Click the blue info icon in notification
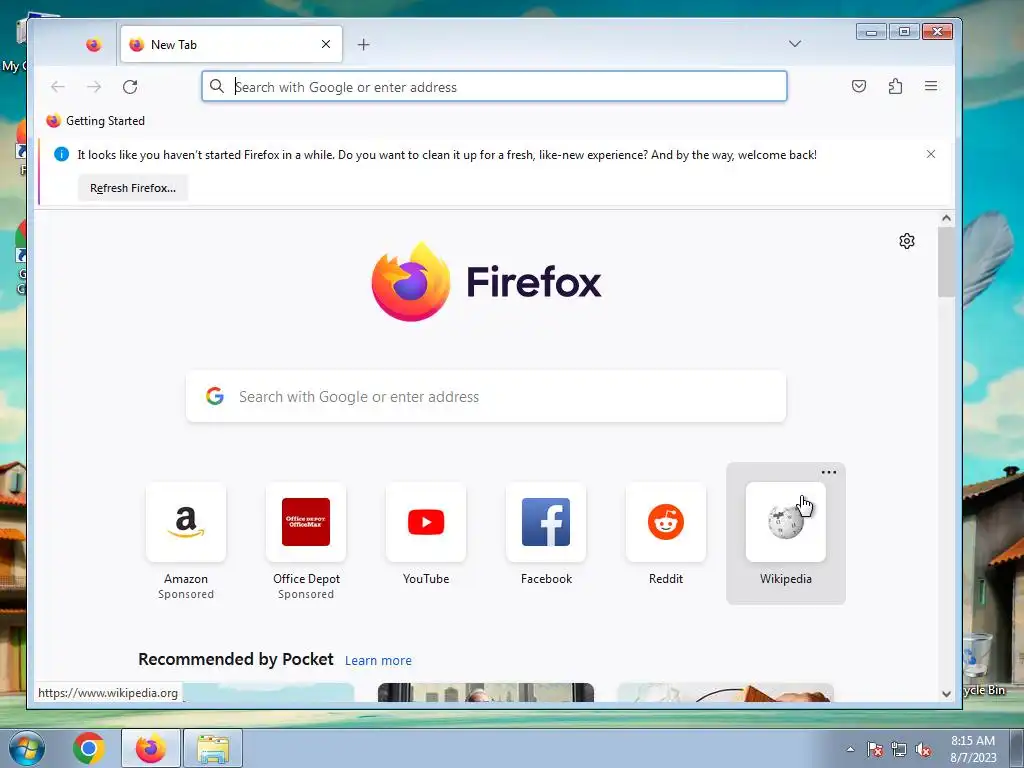This screenshot has width=1024, height=768. [x=61, y=154]
